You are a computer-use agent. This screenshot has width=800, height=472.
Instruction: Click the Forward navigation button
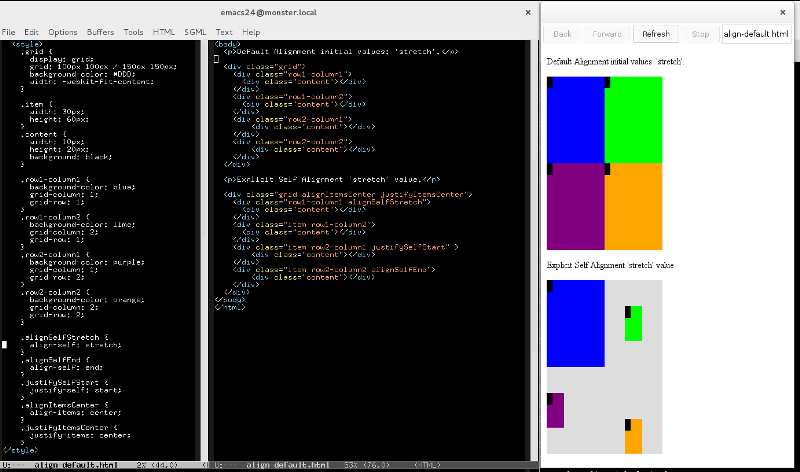coord(607,34)
